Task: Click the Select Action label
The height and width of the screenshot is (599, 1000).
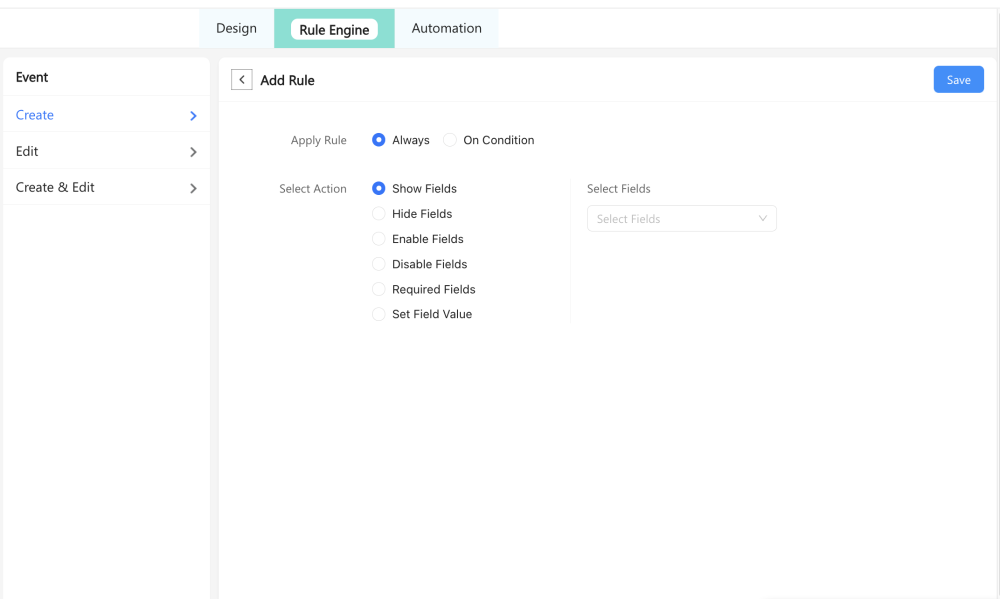Action: coord(312,189)
